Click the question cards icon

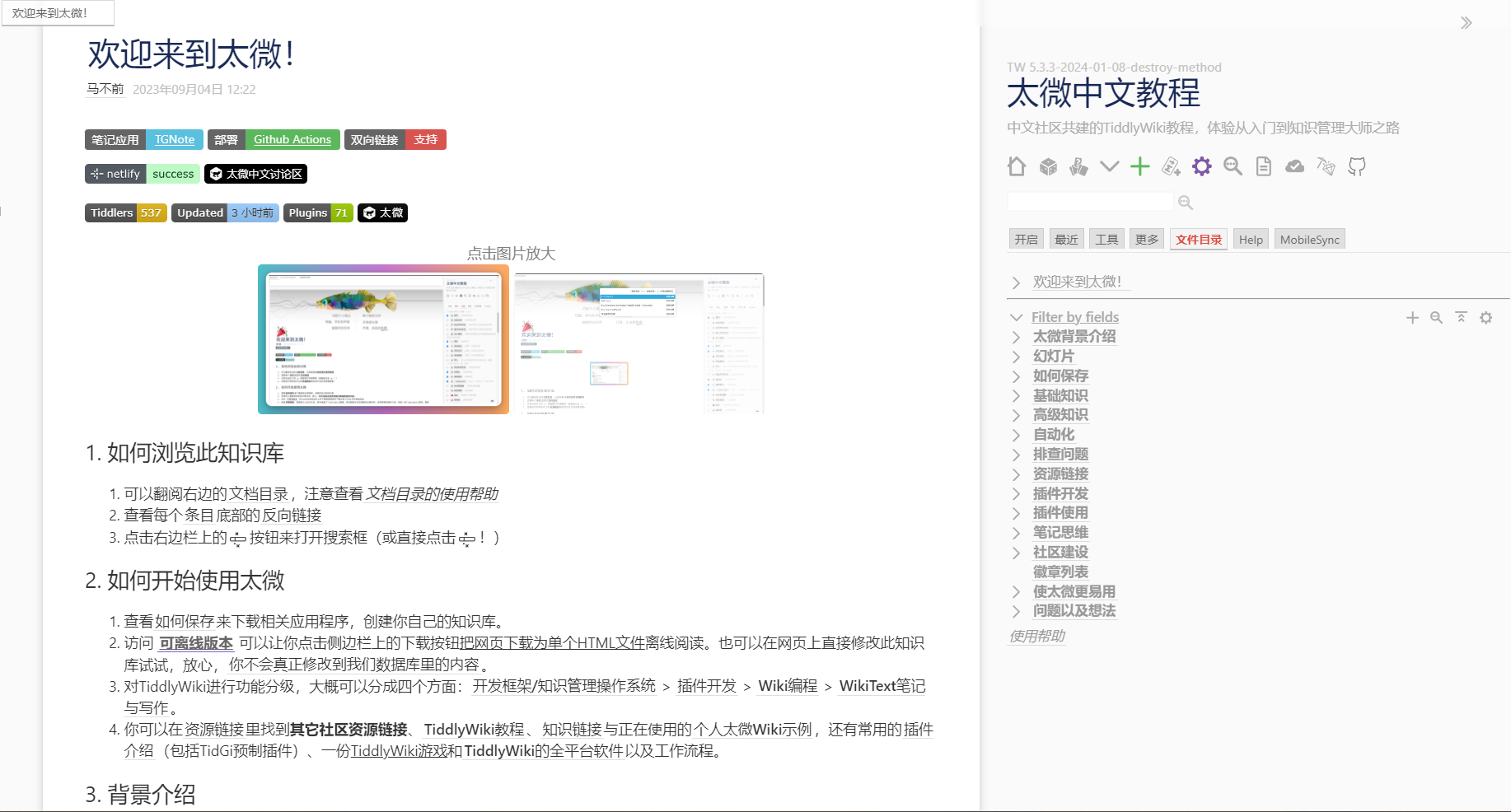click(x=1078, y=167)
